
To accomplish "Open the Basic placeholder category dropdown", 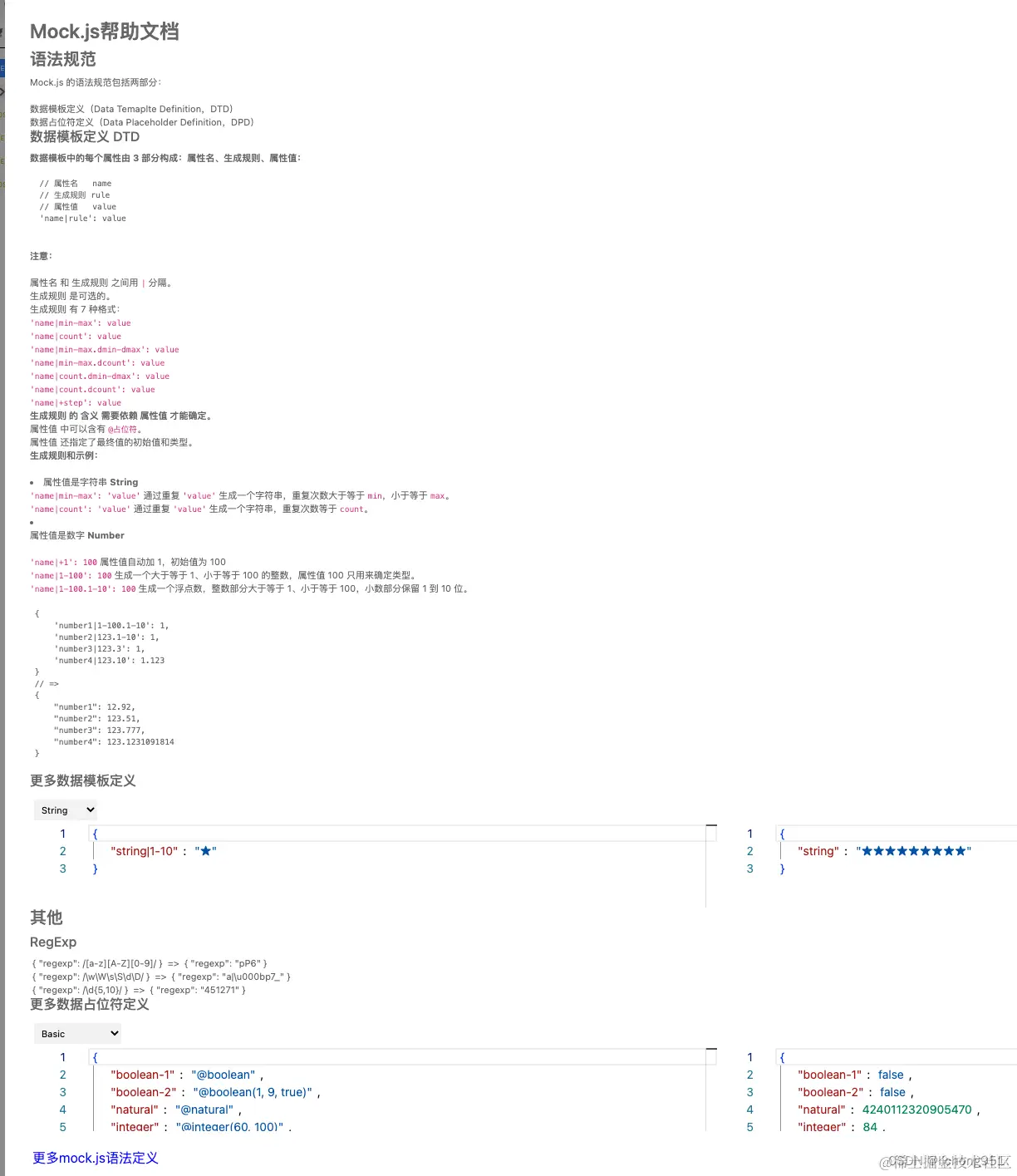I will tap(76, 1033).
